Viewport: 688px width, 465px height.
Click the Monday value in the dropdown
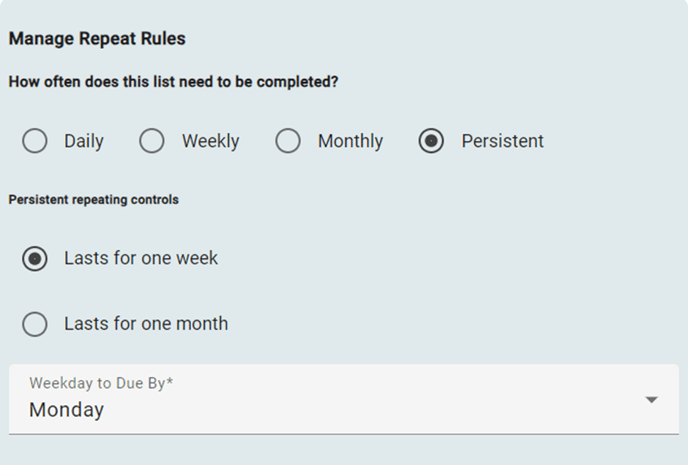click(66, 410)
